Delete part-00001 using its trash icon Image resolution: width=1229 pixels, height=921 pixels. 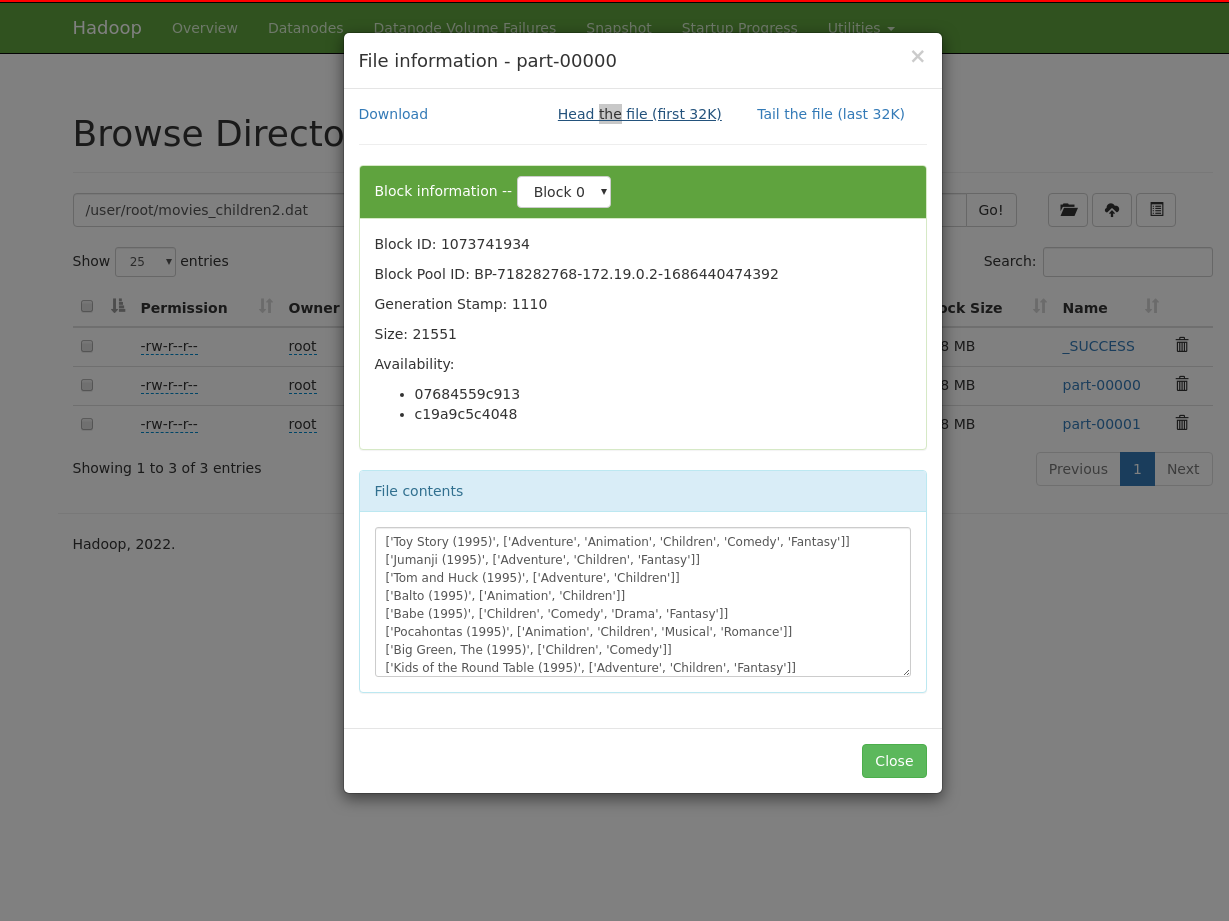[x=1182, y=423]
